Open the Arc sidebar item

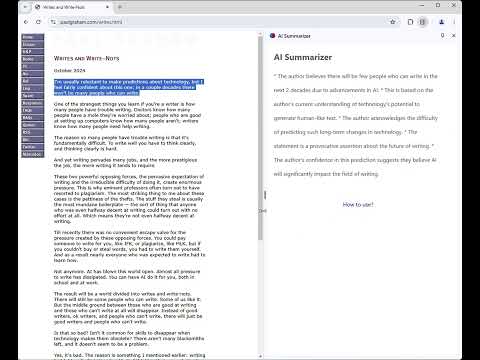33,74
